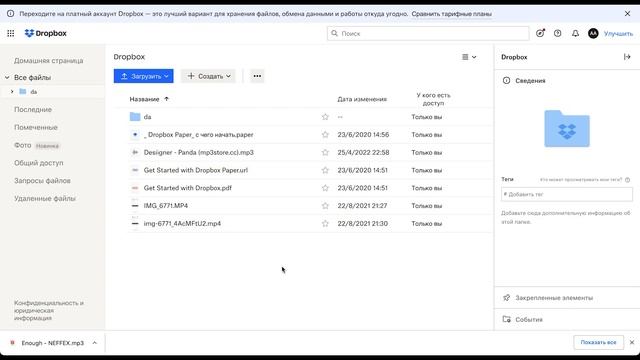The width and height of the screenshot is (640, 360).
Task: Click the Добавить тег input field
Action: pos(567,194)
